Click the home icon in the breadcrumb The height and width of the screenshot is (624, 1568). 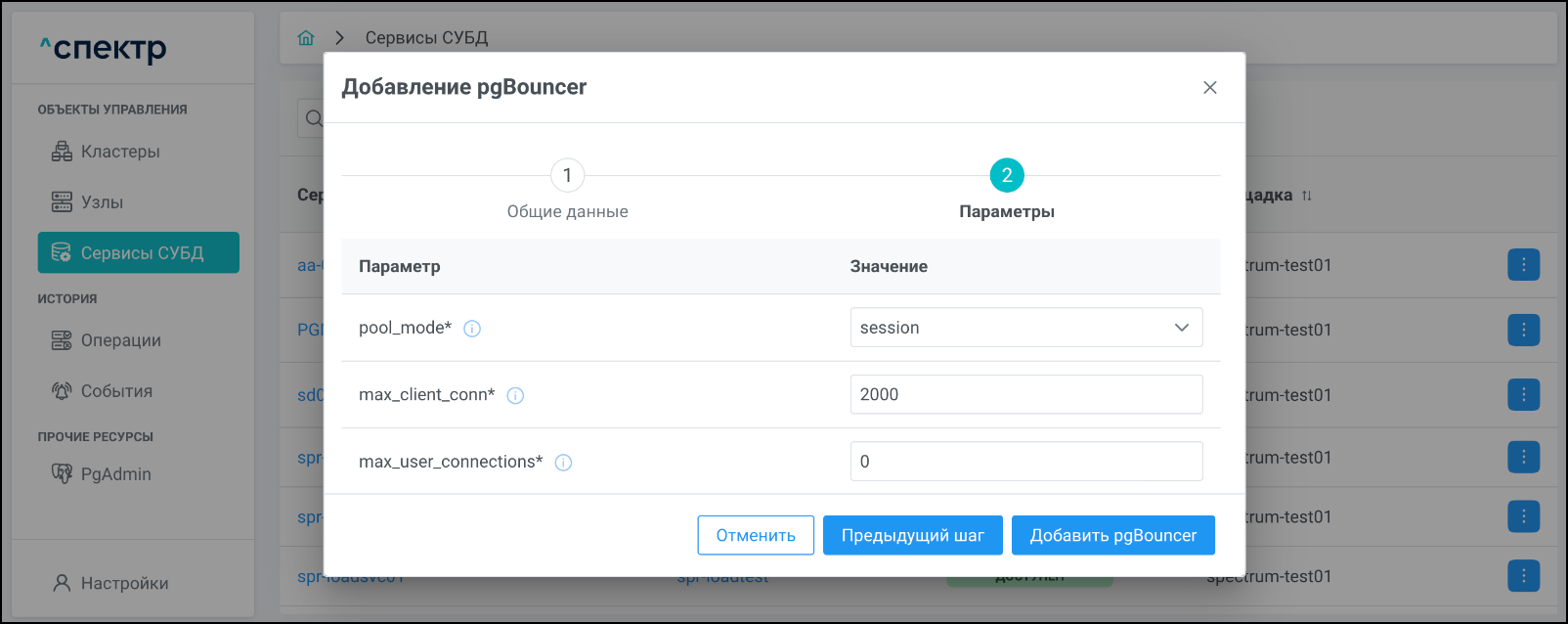(306, 38)
